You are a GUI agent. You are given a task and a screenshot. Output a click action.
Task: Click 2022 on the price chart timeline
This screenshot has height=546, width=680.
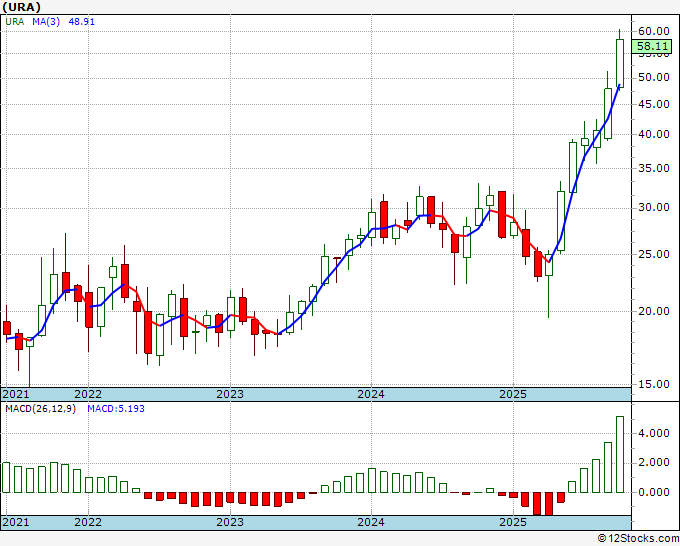[x=88, y=394]
